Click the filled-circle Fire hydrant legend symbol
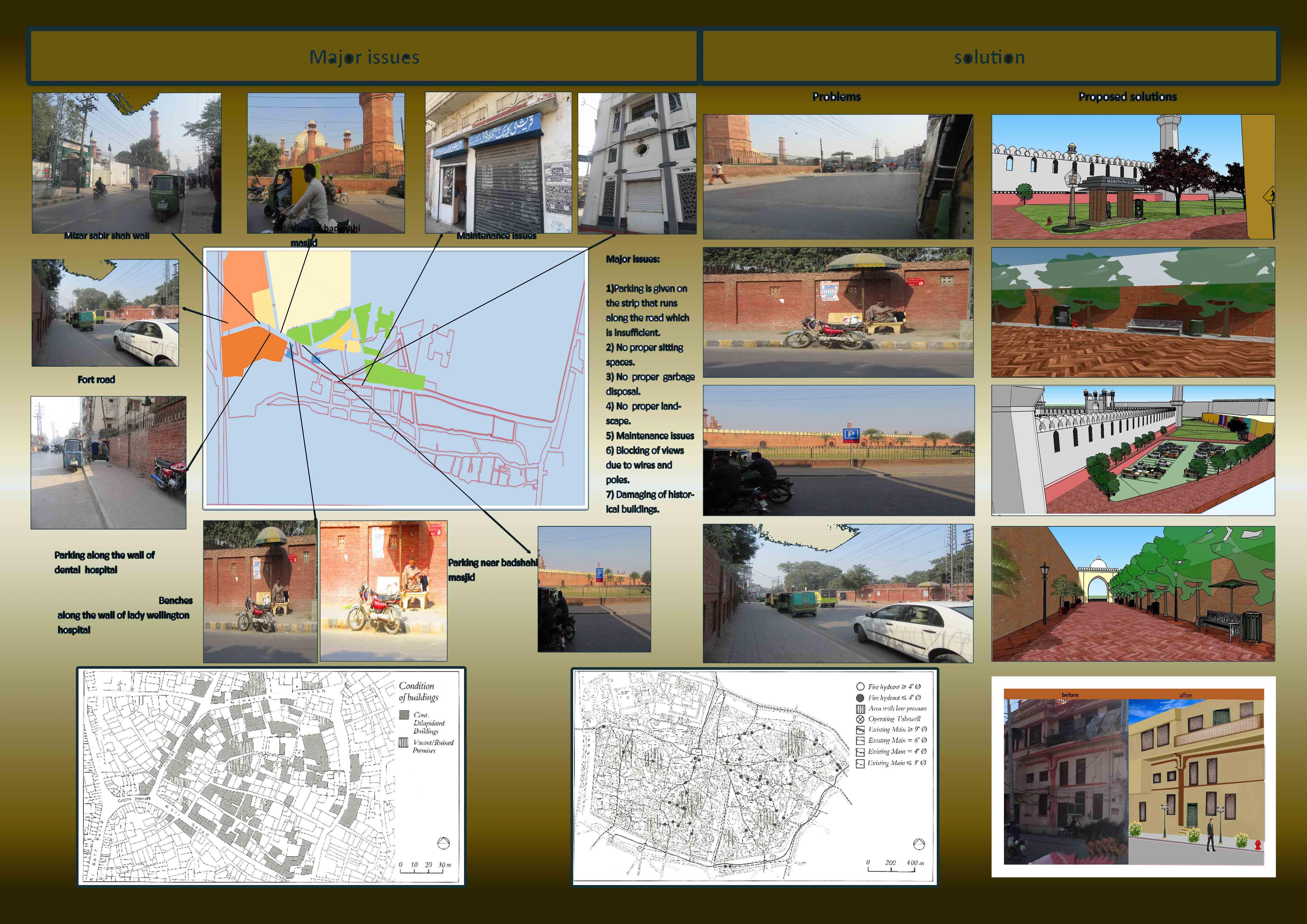This screenshot has height=924, width=1307. 860,697
